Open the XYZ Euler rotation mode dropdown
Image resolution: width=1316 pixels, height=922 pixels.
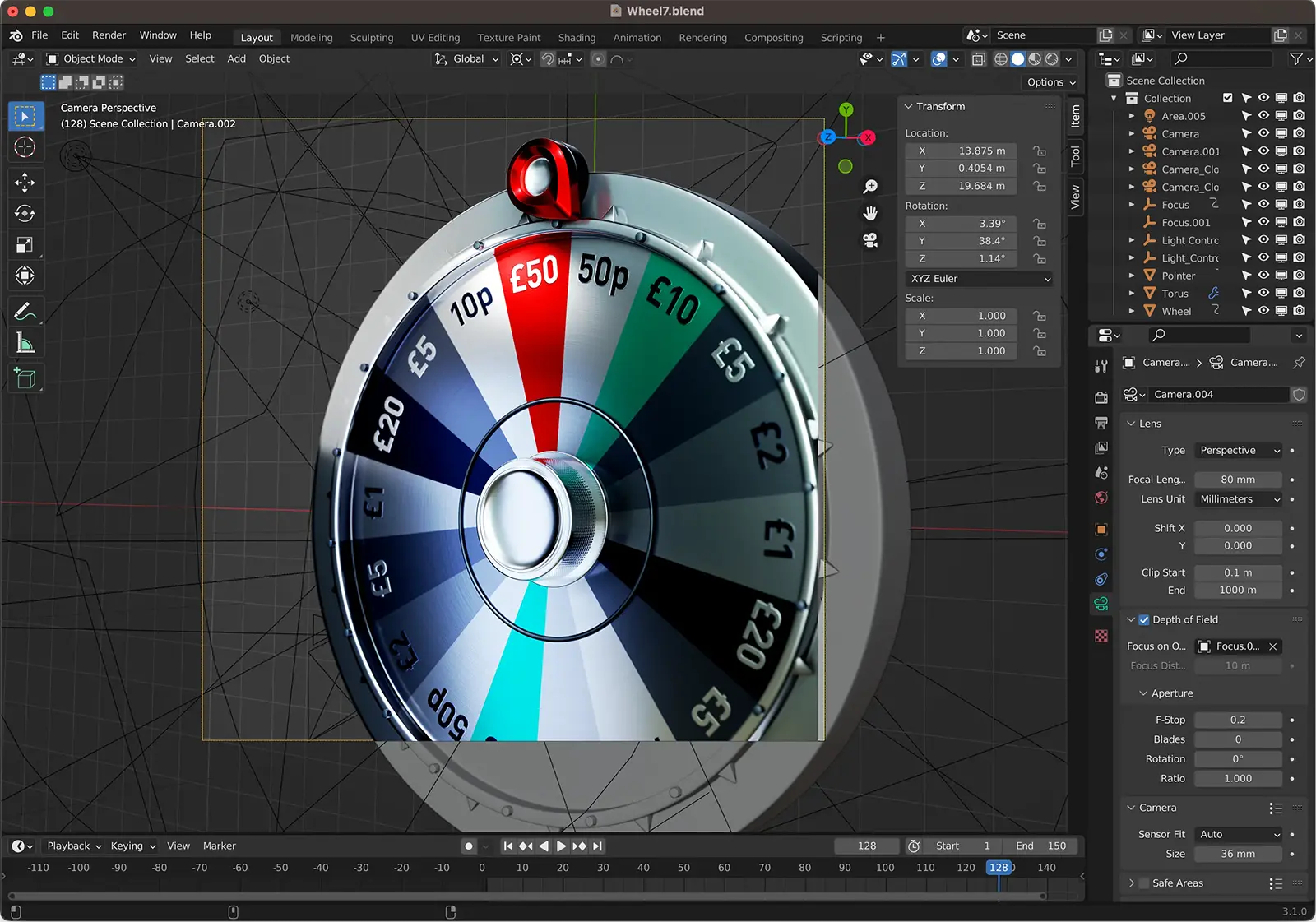click(x=979, y=279)
